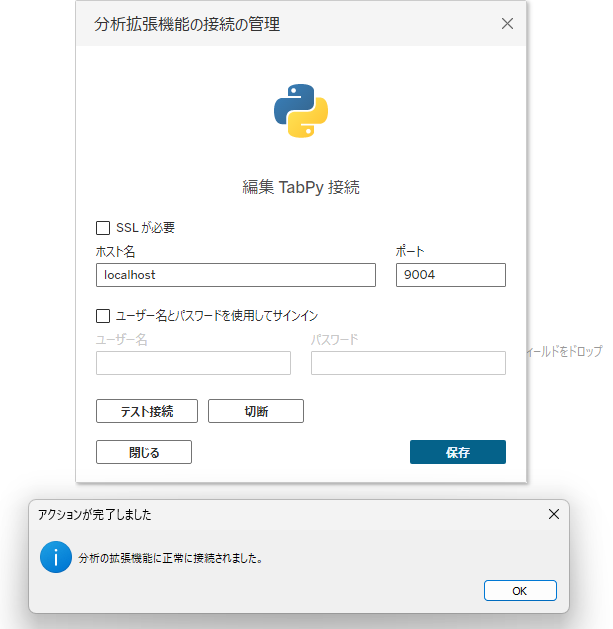Dismiss the アクションが完了しました alert using X
The height and width of the screenshot is (629, 613).
[x=554, y=514]
